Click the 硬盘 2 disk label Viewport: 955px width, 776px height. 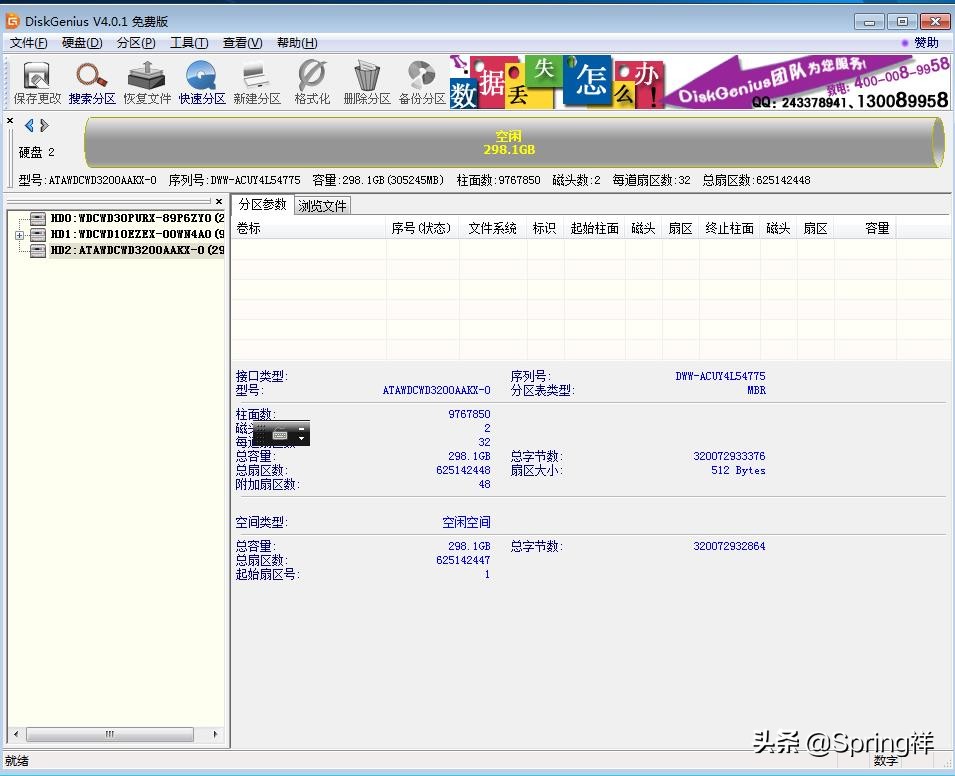pos(37,152)
